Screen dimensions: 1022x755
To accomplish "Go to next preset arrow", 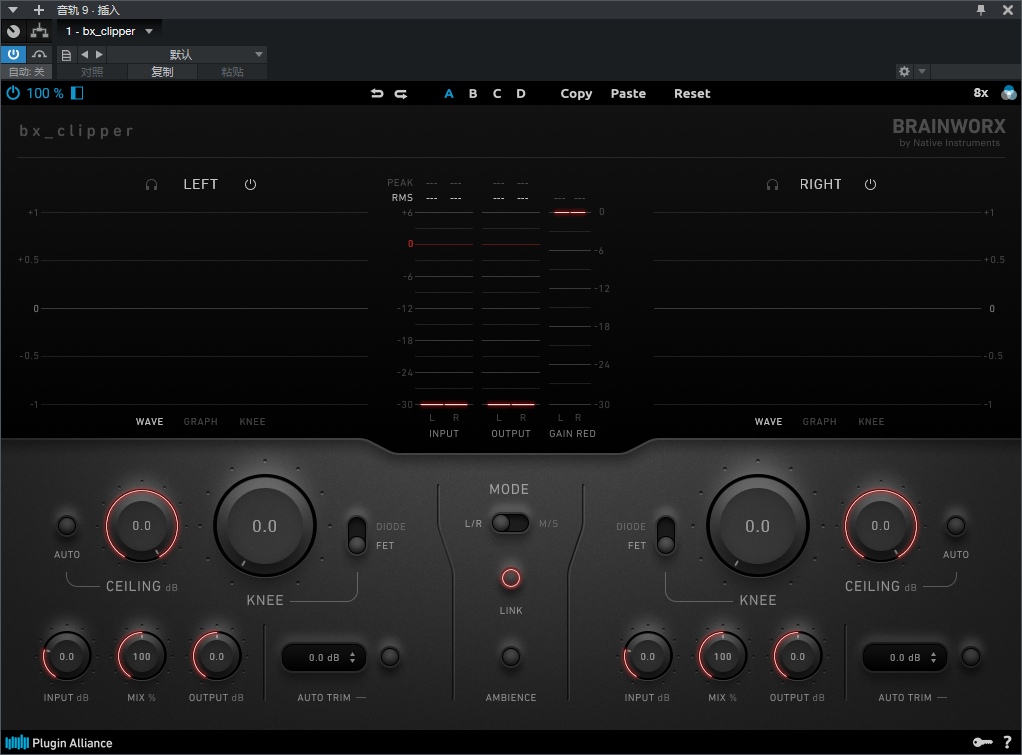I will click(99, 55).
